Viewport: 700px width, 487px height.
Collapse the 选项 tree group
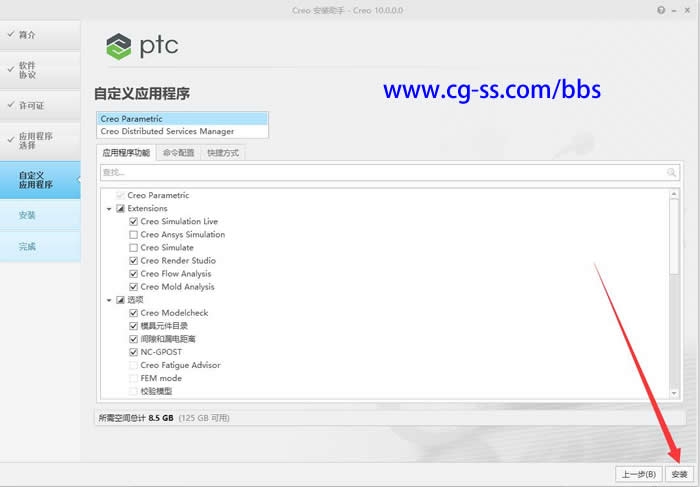tap(108, 300)
